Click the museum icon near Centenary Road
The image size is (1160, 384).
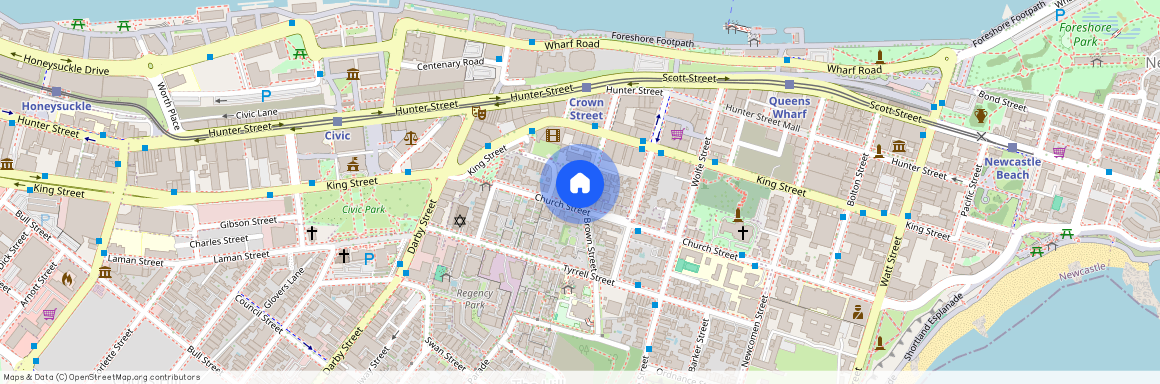352,74
